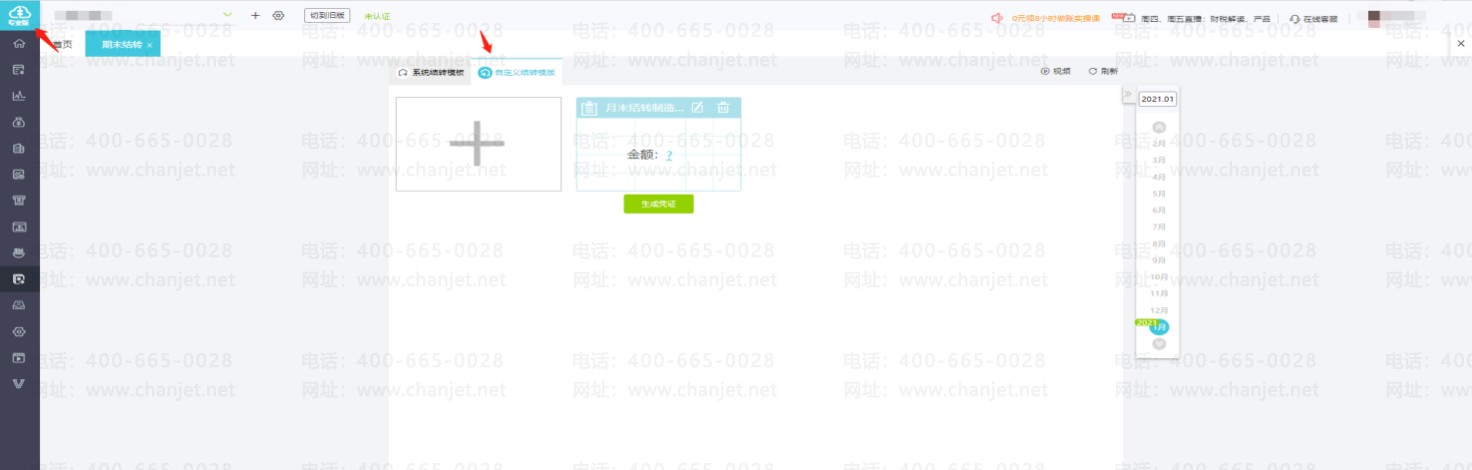
Task: Open the voucher list sidebar icon
Action: (x=19, y=70)
